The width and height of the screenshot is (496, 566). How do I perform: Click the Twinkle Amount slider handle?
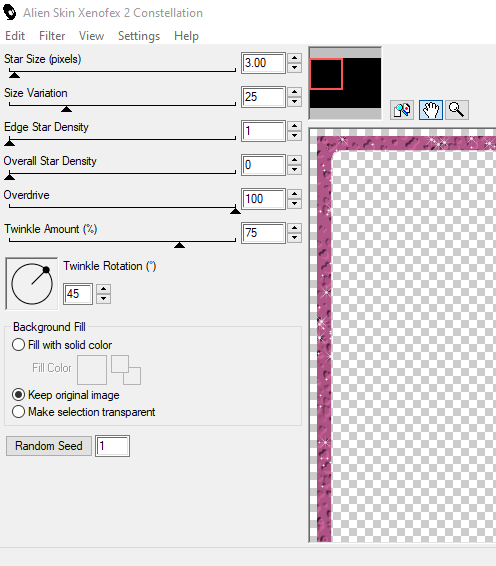coord(179,245)
